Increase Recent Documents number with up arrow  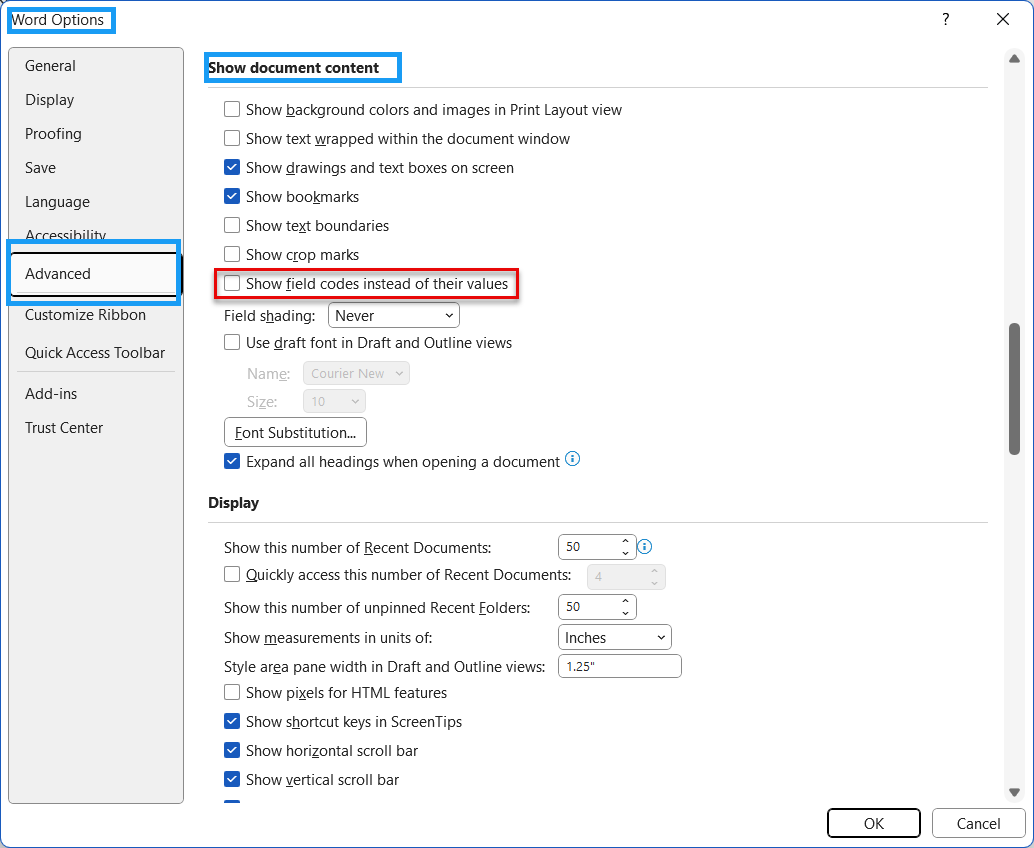[625, 541]
